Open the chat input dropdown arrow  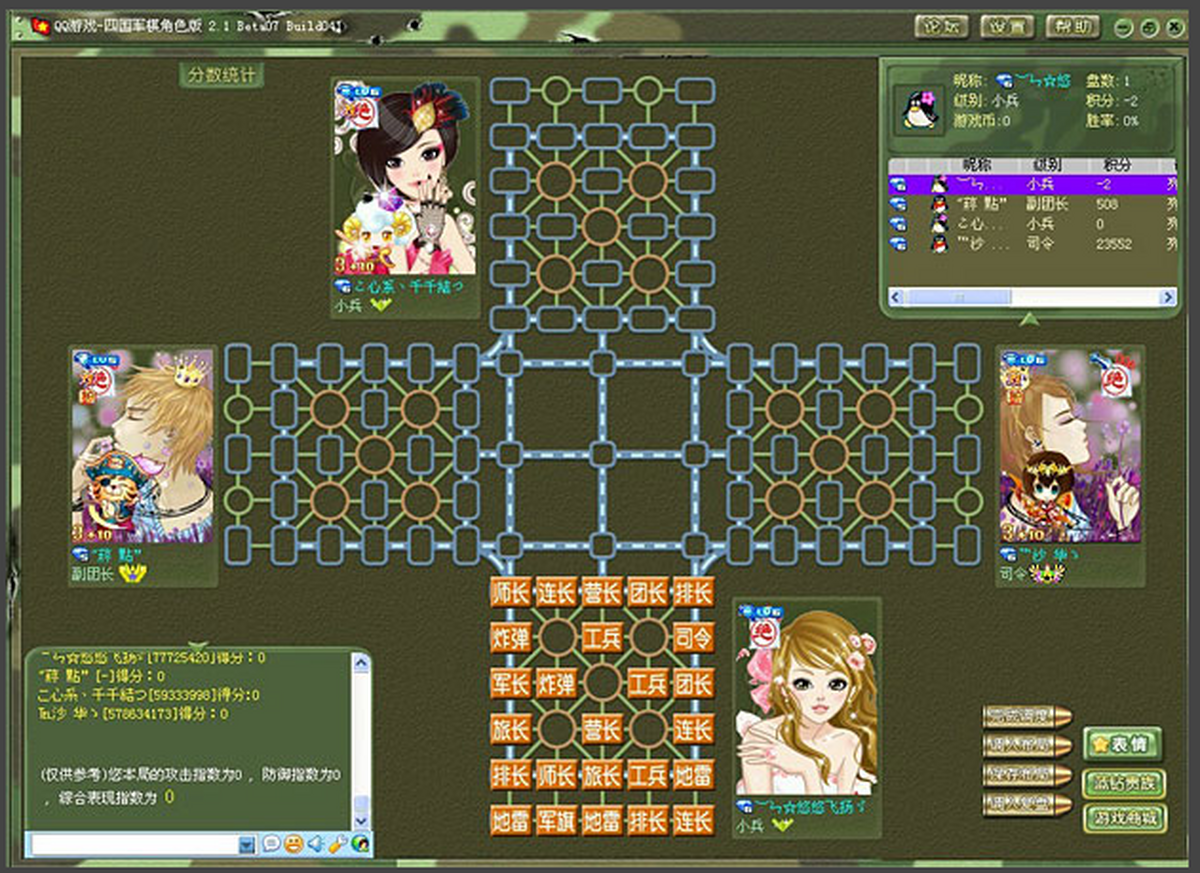247,845
